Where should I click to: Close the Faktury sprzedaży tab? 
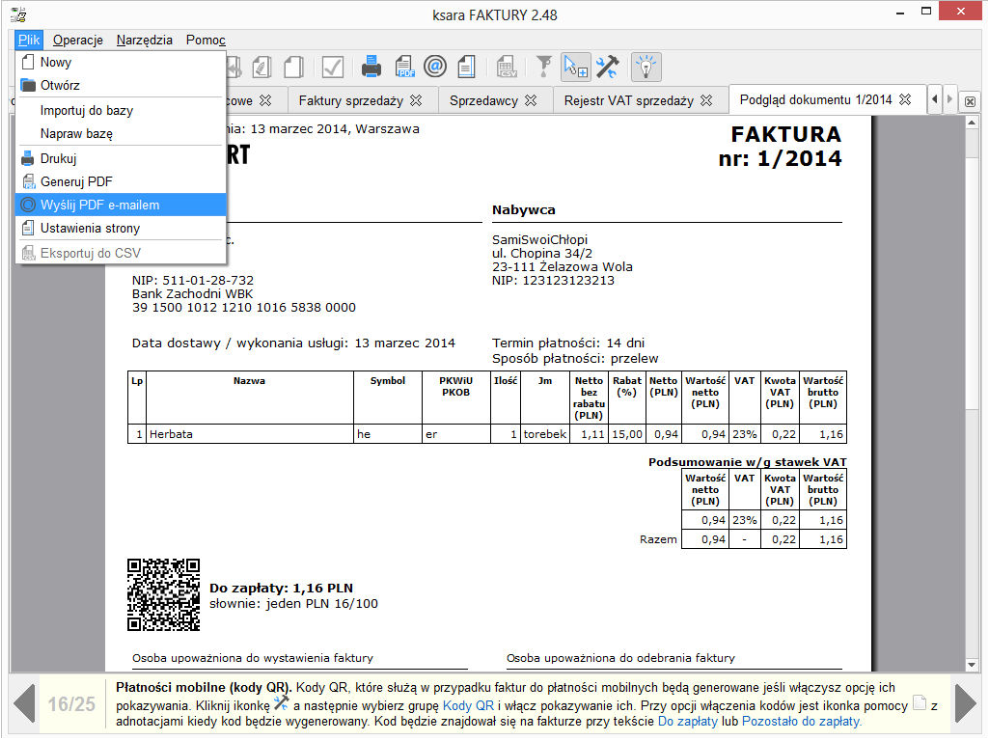pyautogui.click(x=416, y=100)
